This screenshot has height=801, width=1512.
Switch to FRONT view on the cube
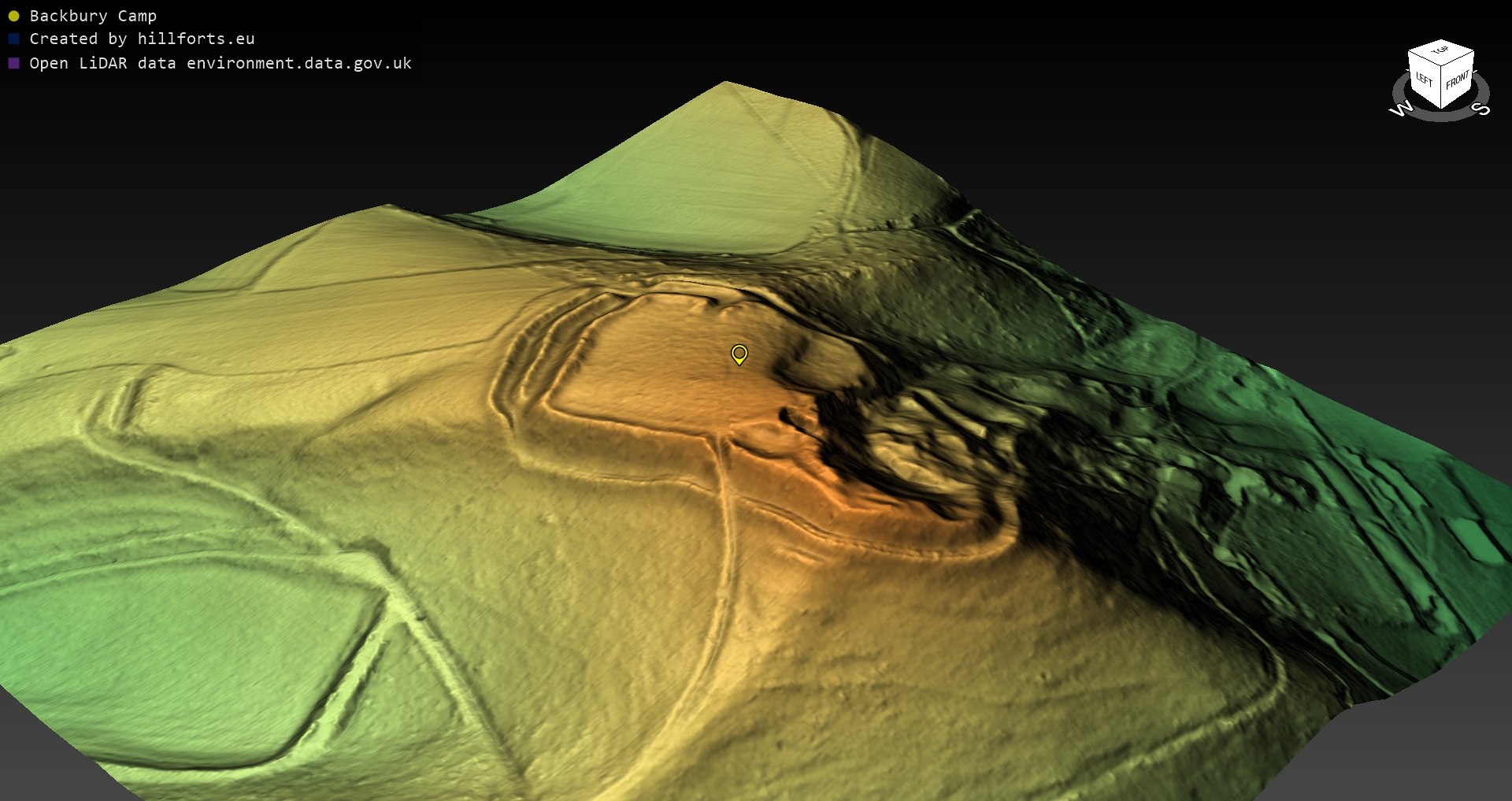pos(1457,80)
